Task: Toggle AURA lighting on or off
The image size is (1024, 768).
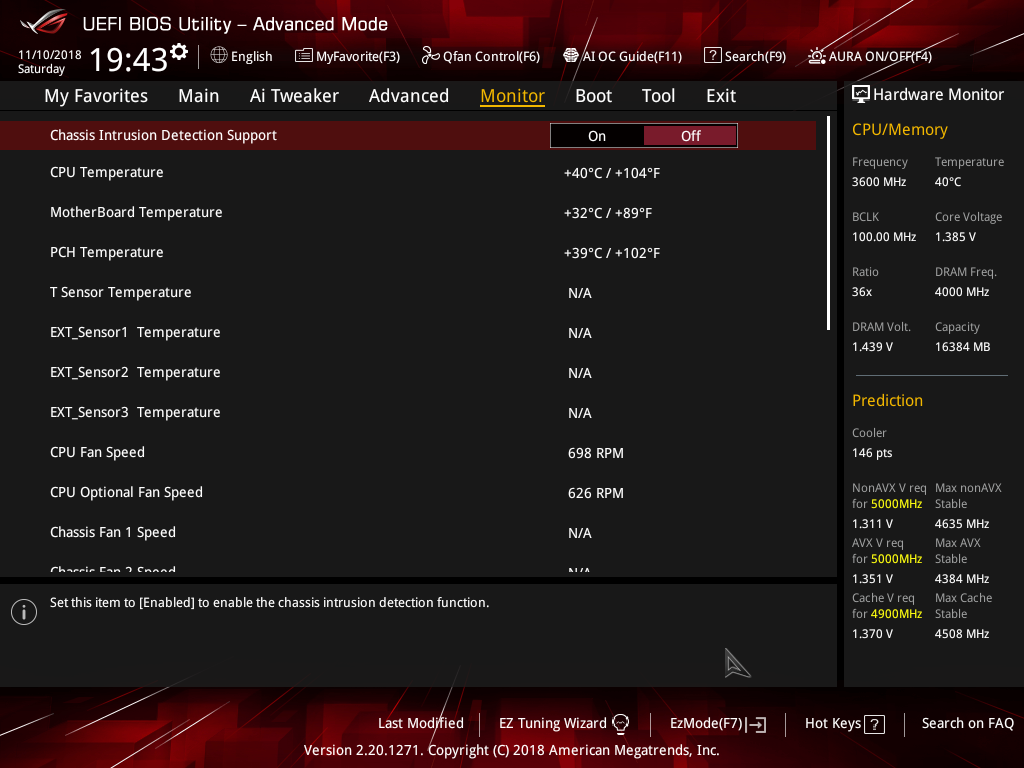Action: 868,56
